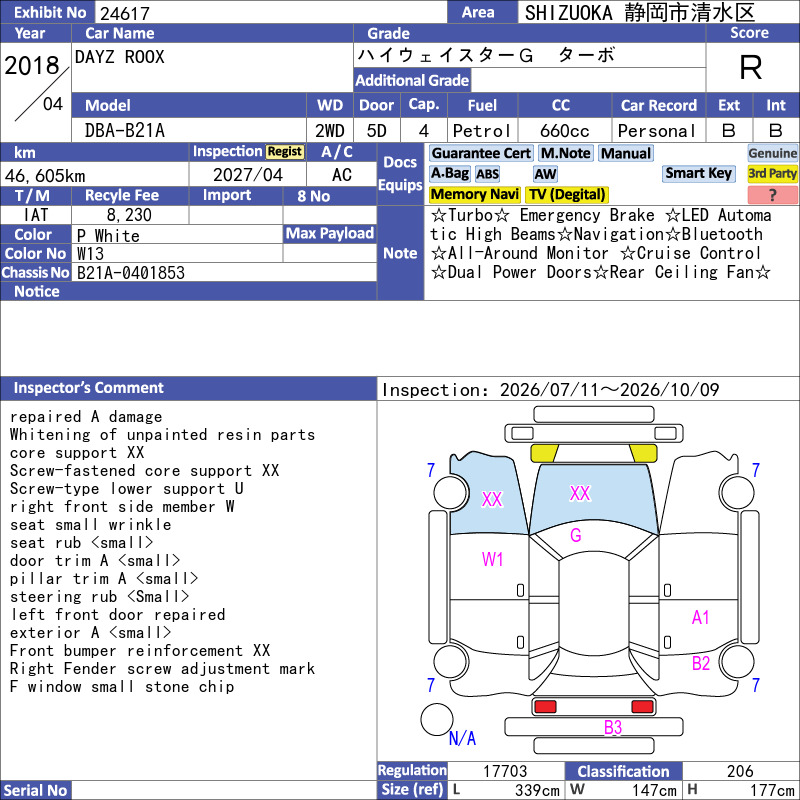
Task: Click the chassis number B21A-0401853 field
Action: pos(224,272)
